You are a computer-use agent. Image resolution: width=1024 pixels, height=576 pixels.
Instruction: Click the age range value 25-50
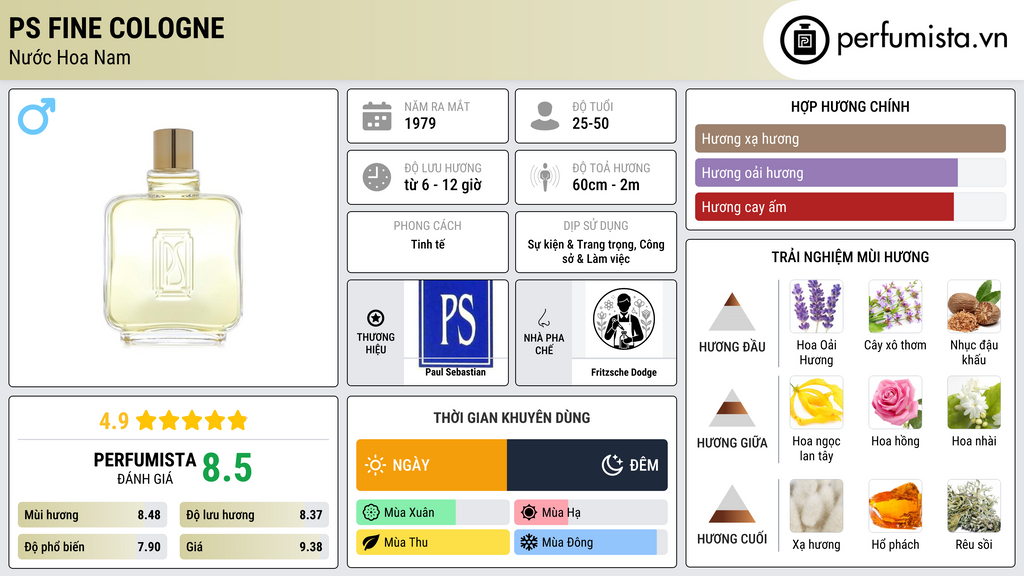[590, 123]
